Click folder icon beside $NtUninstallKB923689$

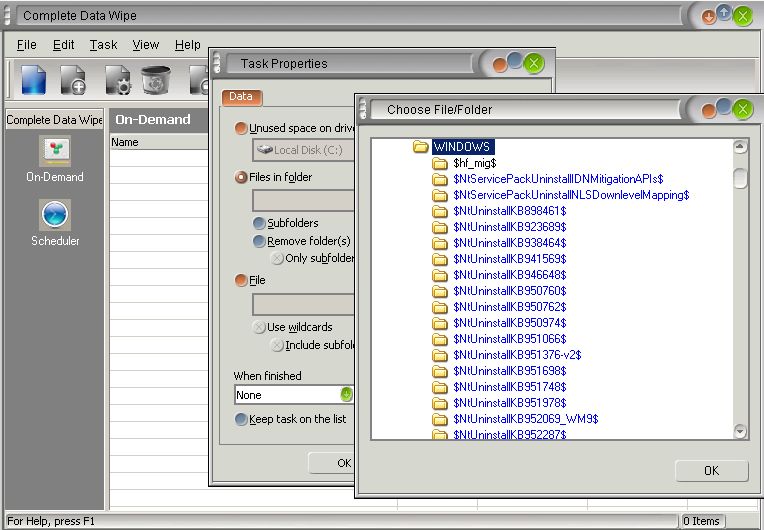[439, 227]
